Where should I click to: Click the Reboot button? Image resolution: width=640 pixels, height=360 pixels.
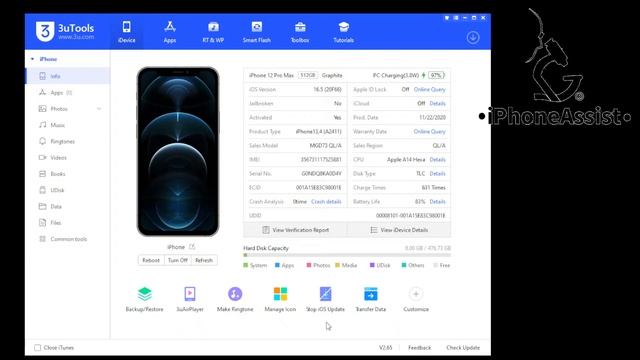151,260
